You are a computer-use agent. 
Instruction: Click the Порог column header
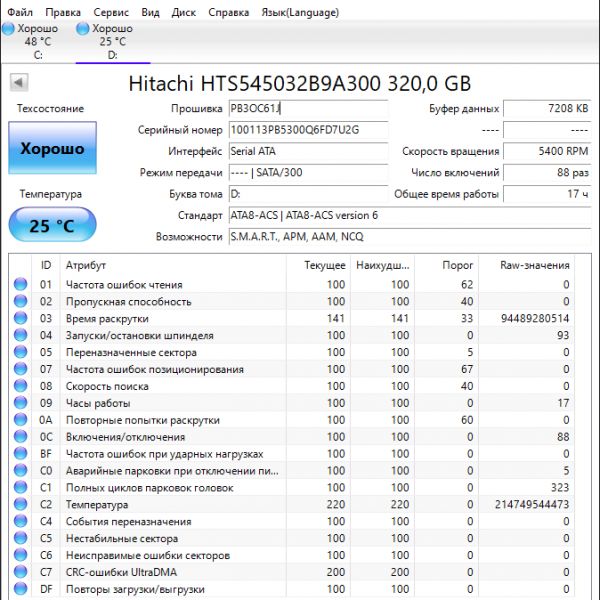coord(447,265)
